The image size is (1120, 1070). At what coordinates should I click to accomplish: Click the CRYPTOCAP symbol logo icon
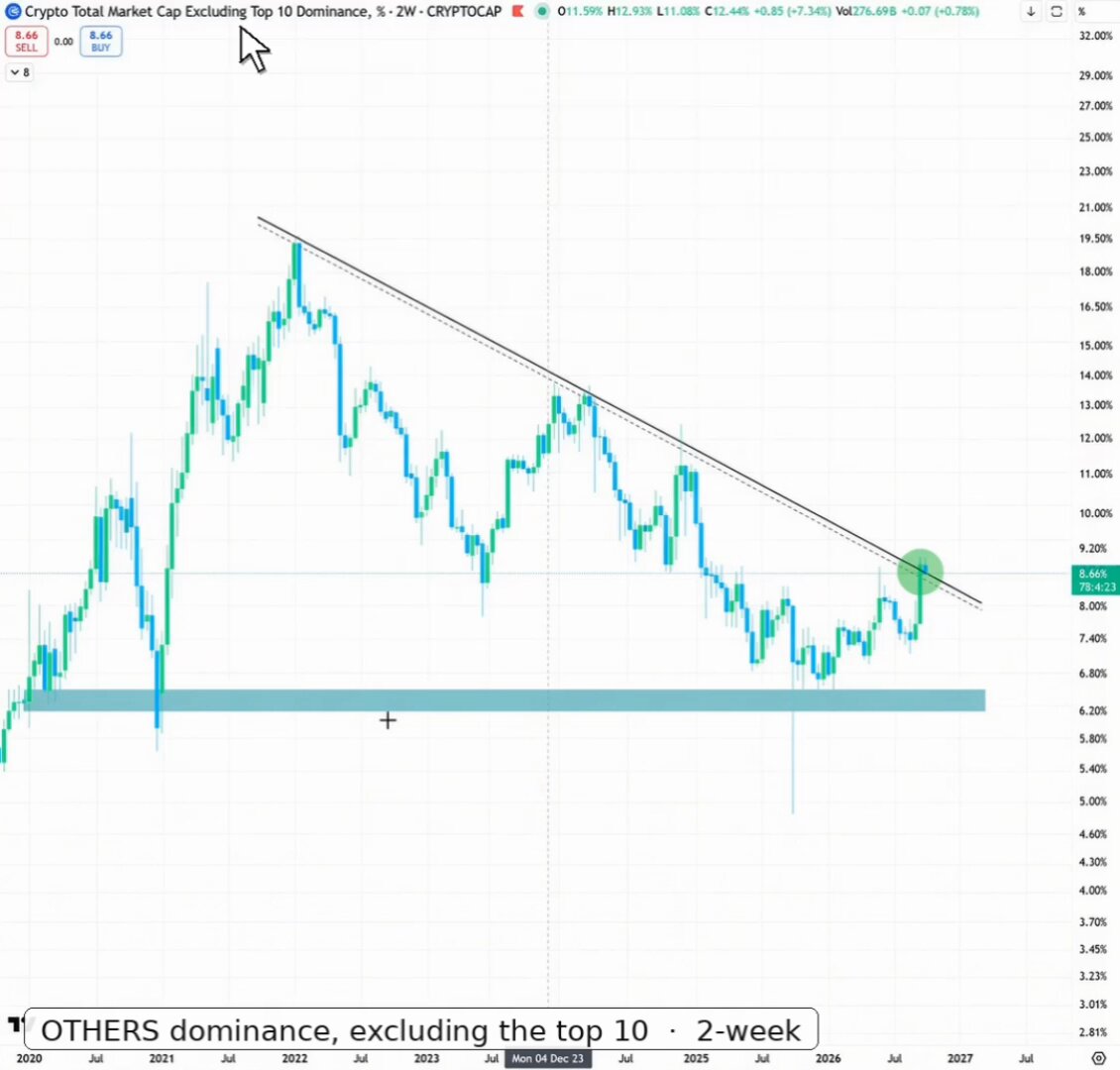point(13,12)
